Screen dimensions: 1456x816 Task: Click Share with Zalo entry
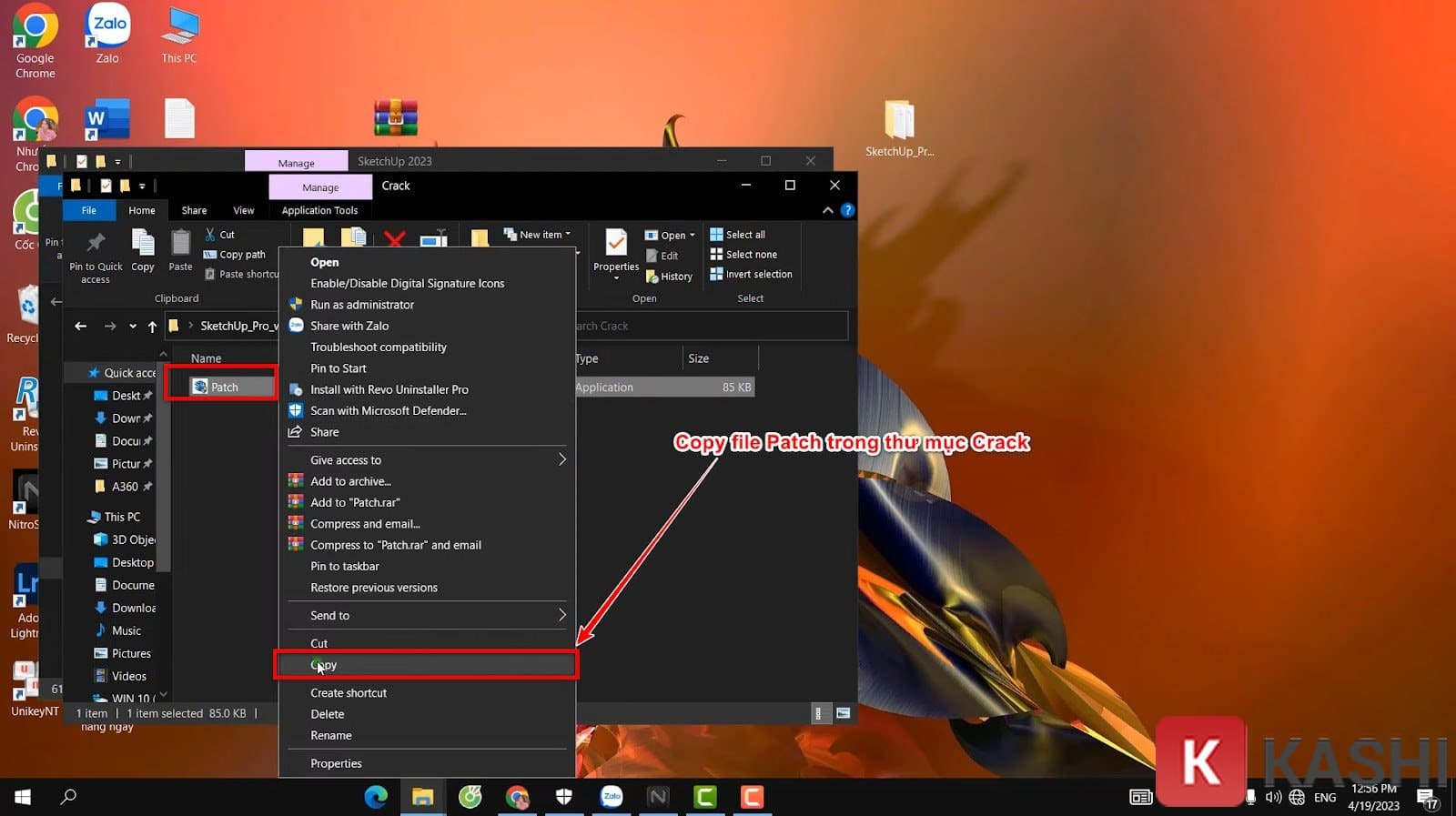[x=426, y=326]
